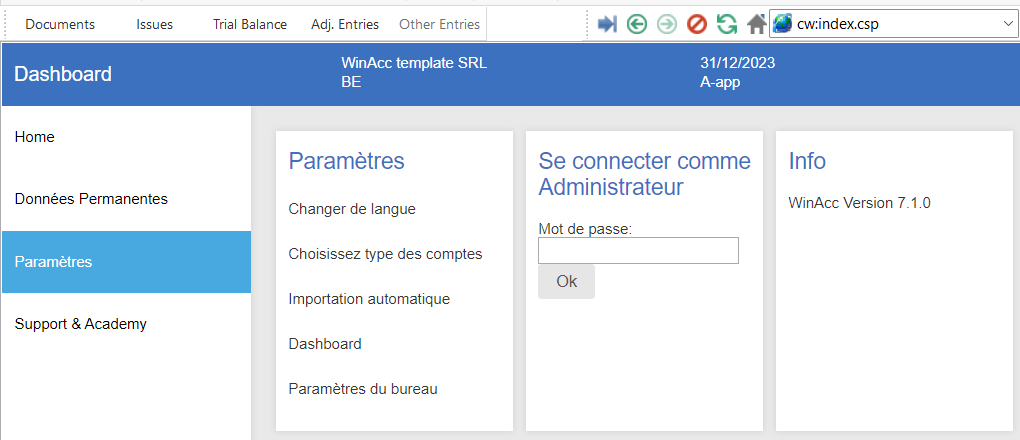The height and width of the screenshot is (440, 1020).
Task: Go back with green left arrow
Action: [637, 25]
